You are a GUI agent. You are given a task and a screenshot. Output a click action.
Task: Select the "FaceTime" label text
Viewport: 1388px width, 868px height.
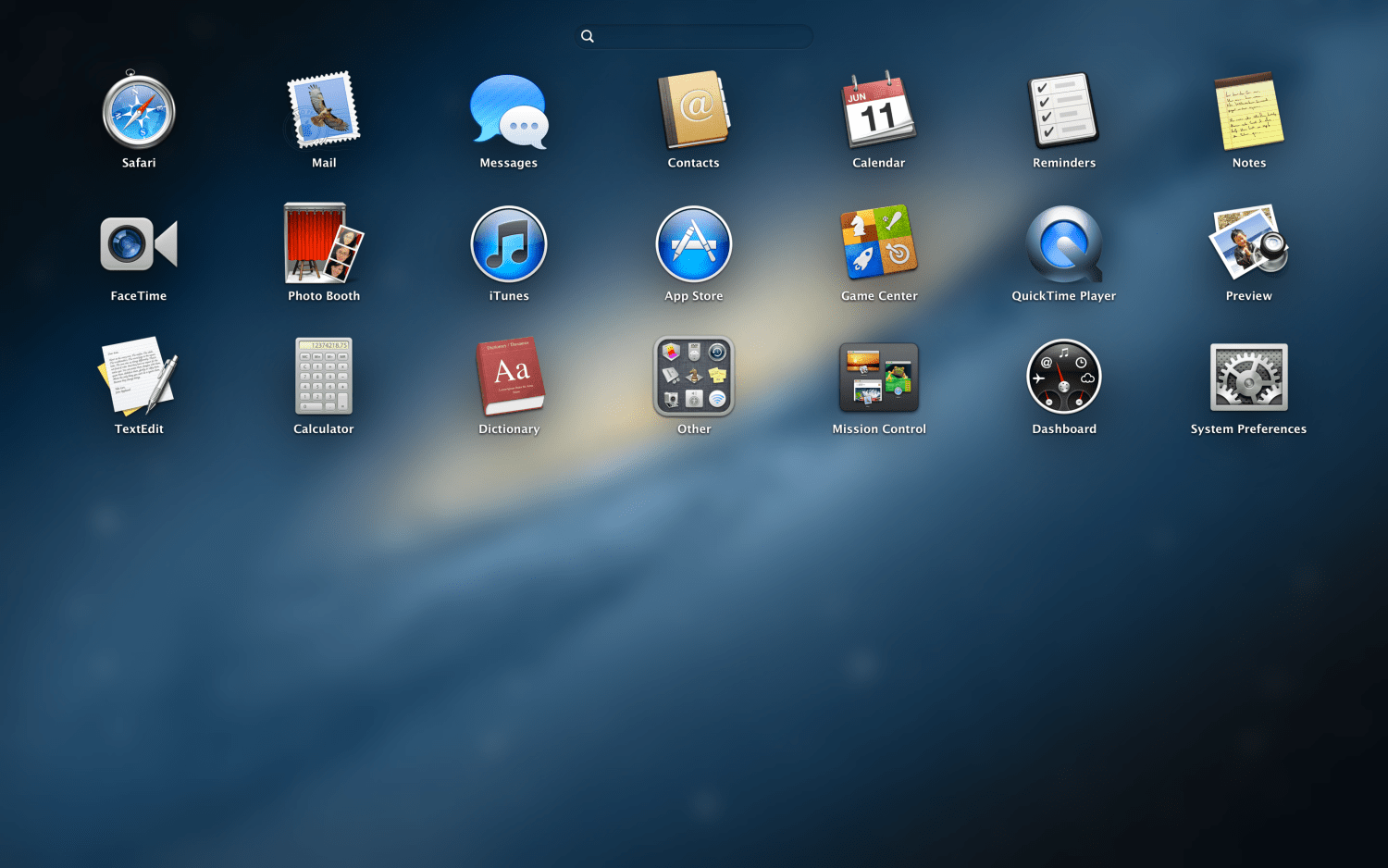[139, 296]
